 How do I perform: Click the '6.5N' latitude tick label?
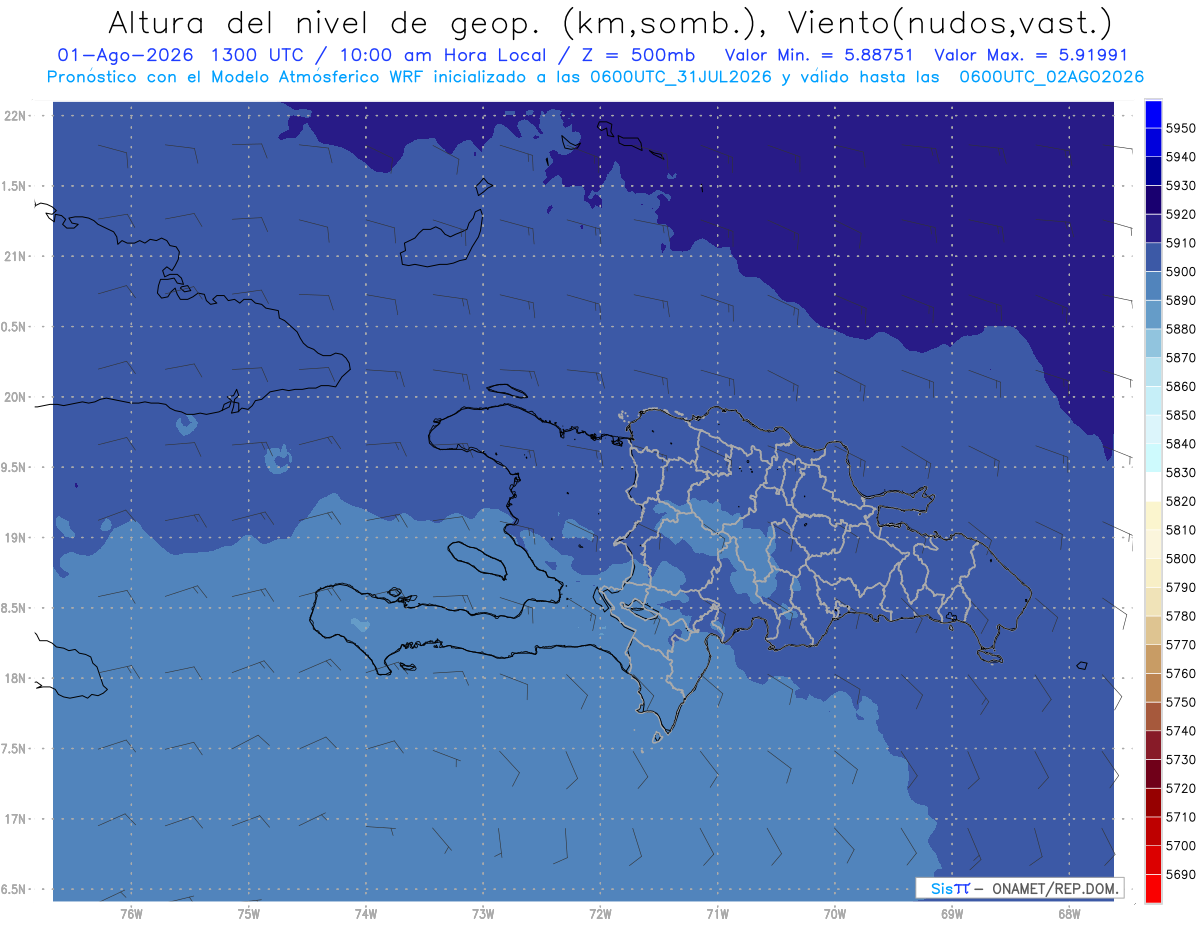14,889
